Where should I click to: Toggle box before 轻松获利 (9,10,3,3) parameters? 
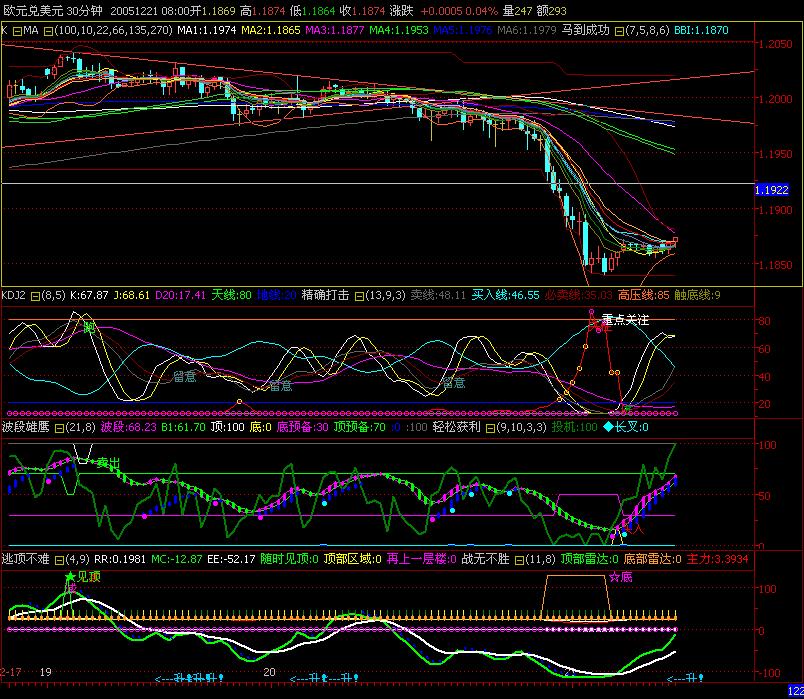(490, 428)
